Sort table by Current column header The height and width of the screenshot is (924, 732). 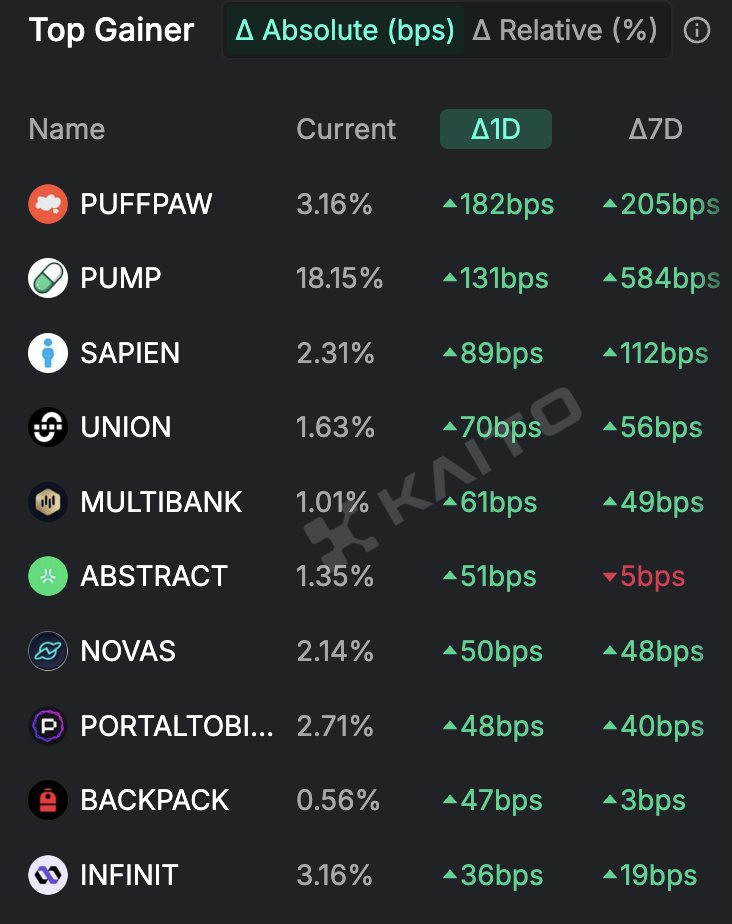[x=346, y=129]
